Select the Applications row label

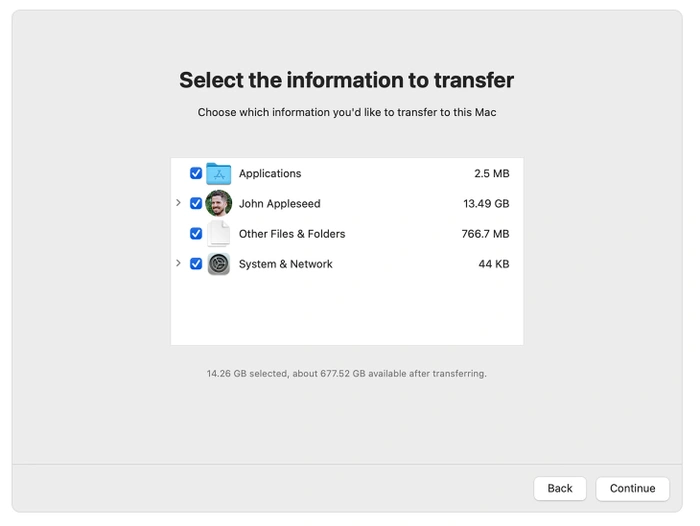(270, 173)
